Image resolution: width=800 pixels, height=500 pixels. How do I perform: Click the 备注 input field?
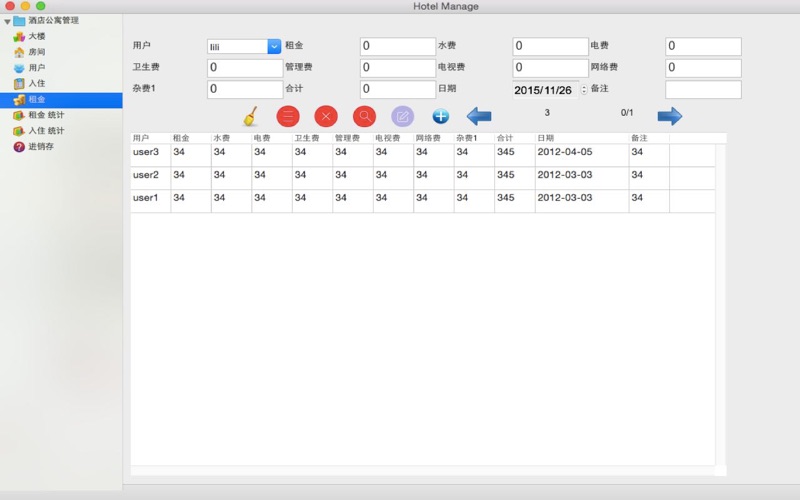pos(703,90)
